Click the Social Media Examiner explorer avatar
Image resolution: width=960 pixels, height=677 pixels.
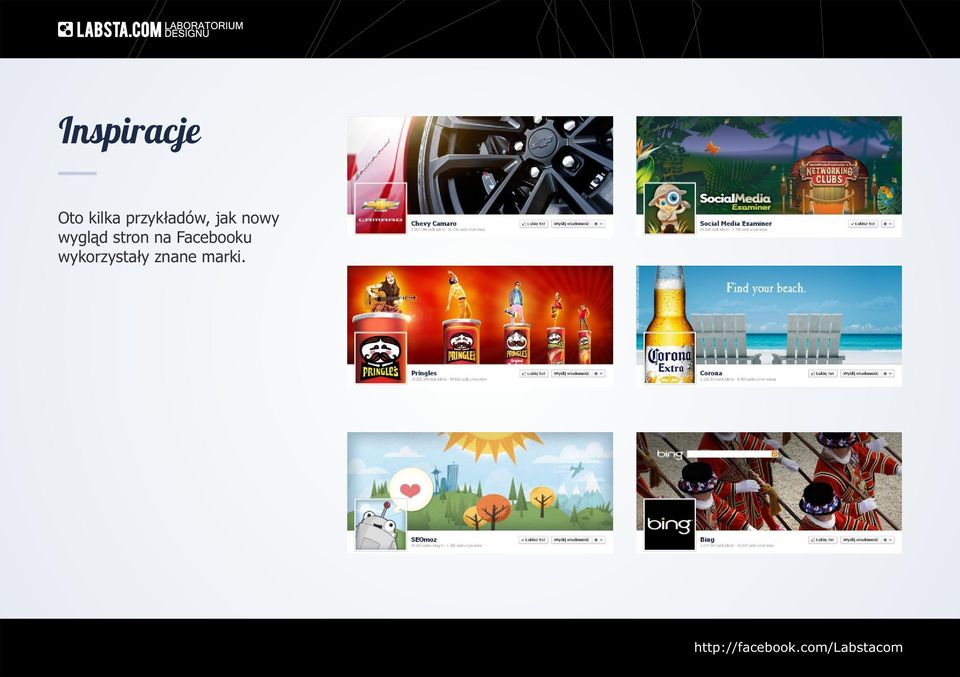click(669, 208)
